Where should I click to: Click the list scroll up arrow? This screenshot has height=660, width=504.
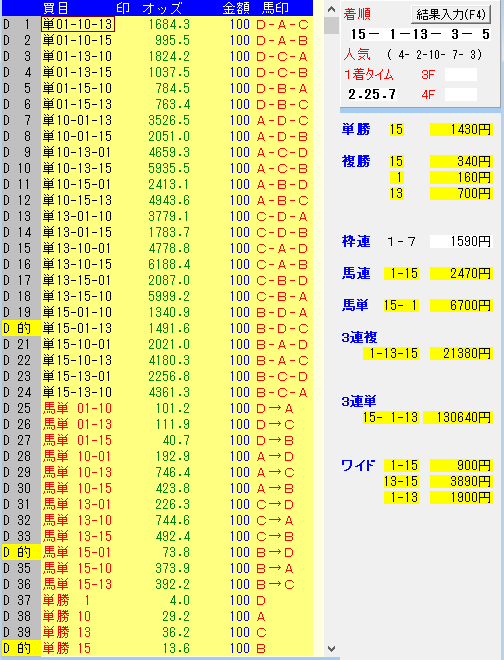331,9
